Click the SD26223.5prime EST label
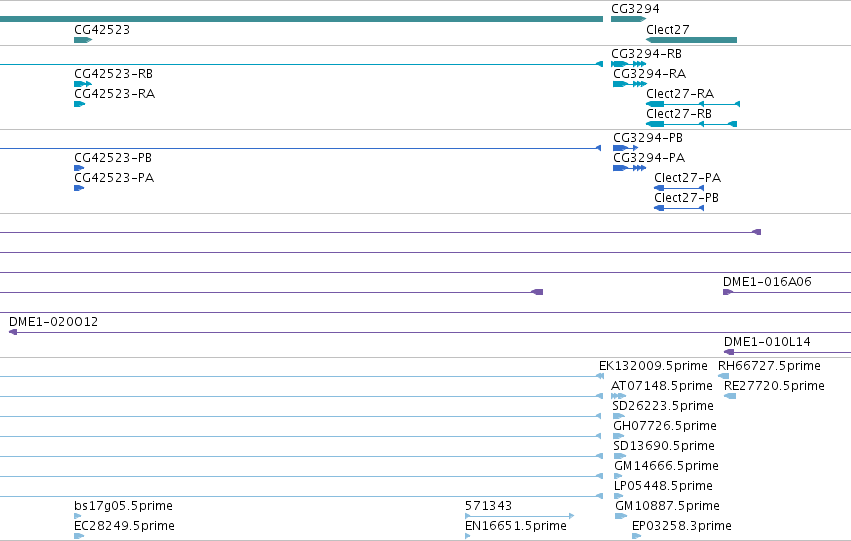 click(663, 406)
